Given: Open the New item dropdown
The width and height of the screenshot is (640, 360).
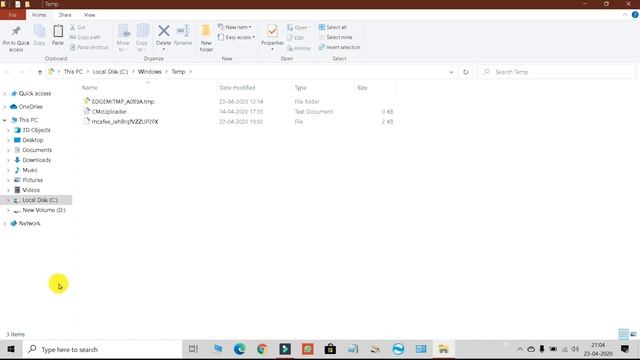Looking at the screenshot, I should coord(235,27).
